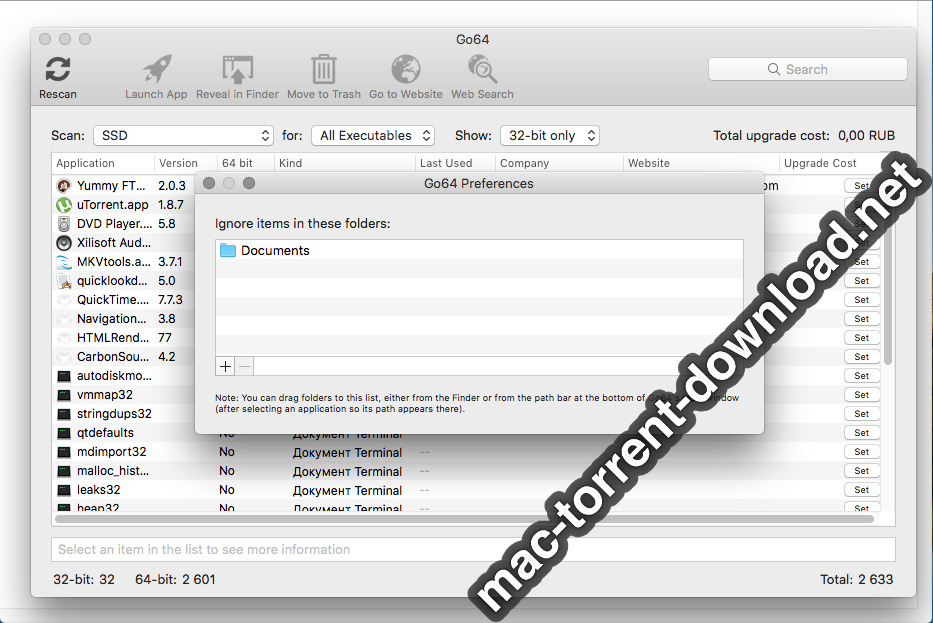Remove ignored folder with minus button
Image resolution: width=933 pixels, height=623 pixels.
click(244, 367)
